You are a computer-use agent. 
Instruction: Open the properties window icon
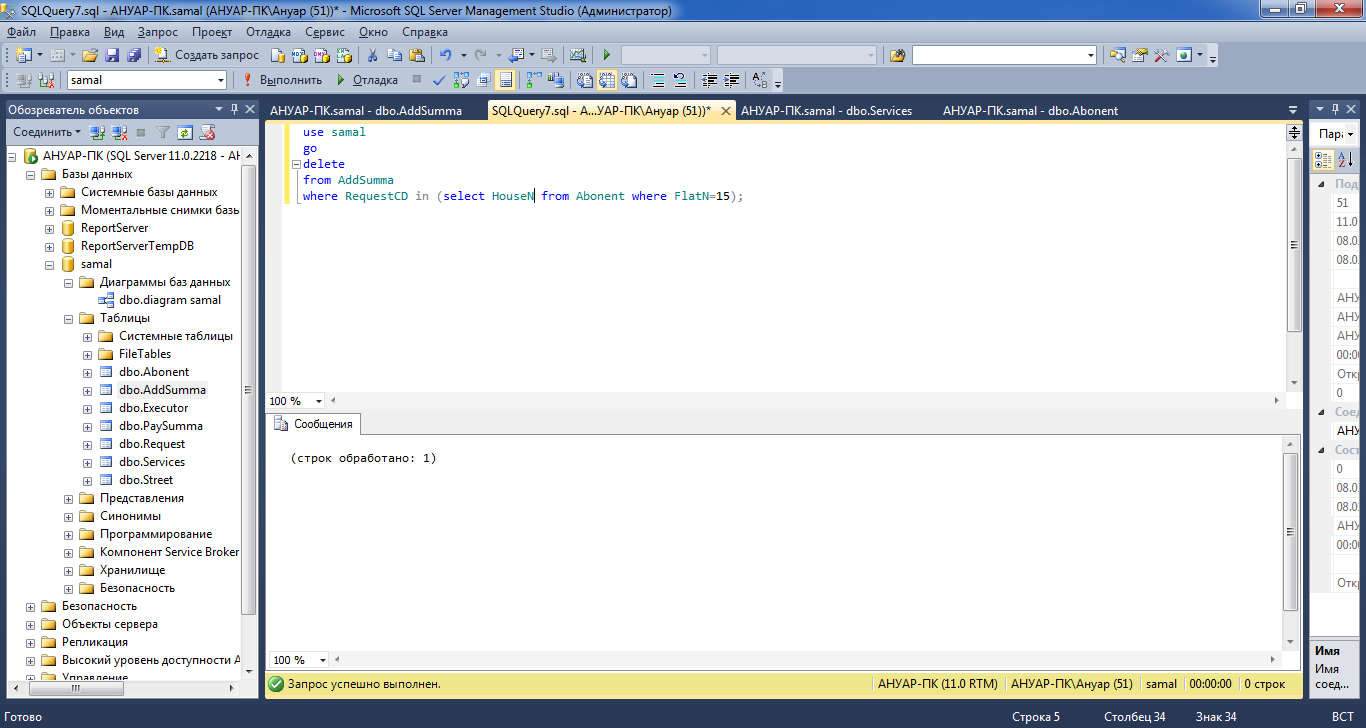(x=1139, y=55)
